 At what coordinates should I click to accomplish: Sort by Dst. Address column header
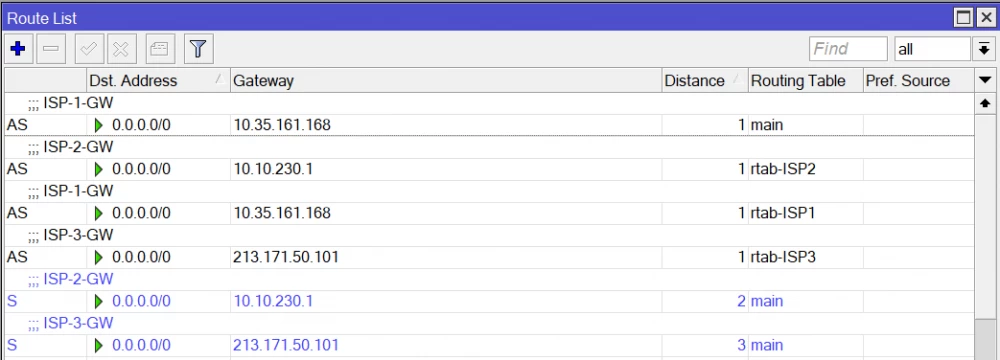[158, 80]
